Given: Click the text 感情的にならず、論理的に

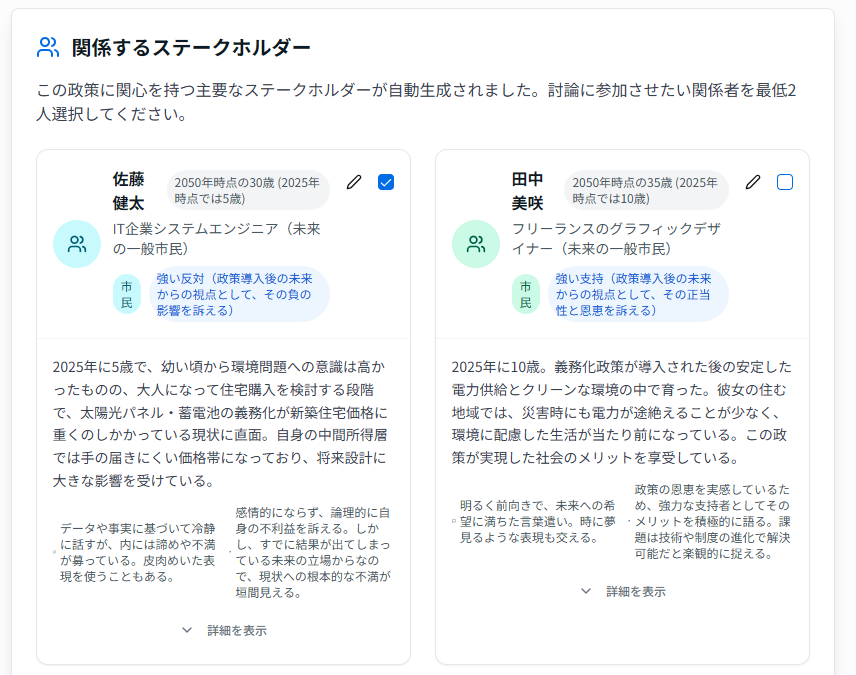Looking at the screenshot, I should pyautogui.click(x=313, y=552).
